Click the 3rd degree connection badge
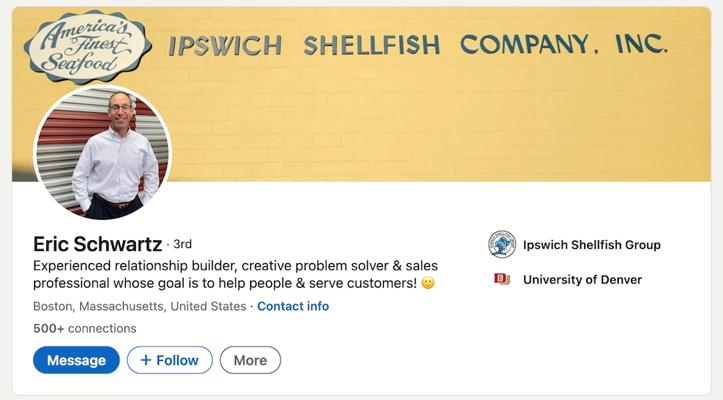723x400 pixels. tap(182, 244)
